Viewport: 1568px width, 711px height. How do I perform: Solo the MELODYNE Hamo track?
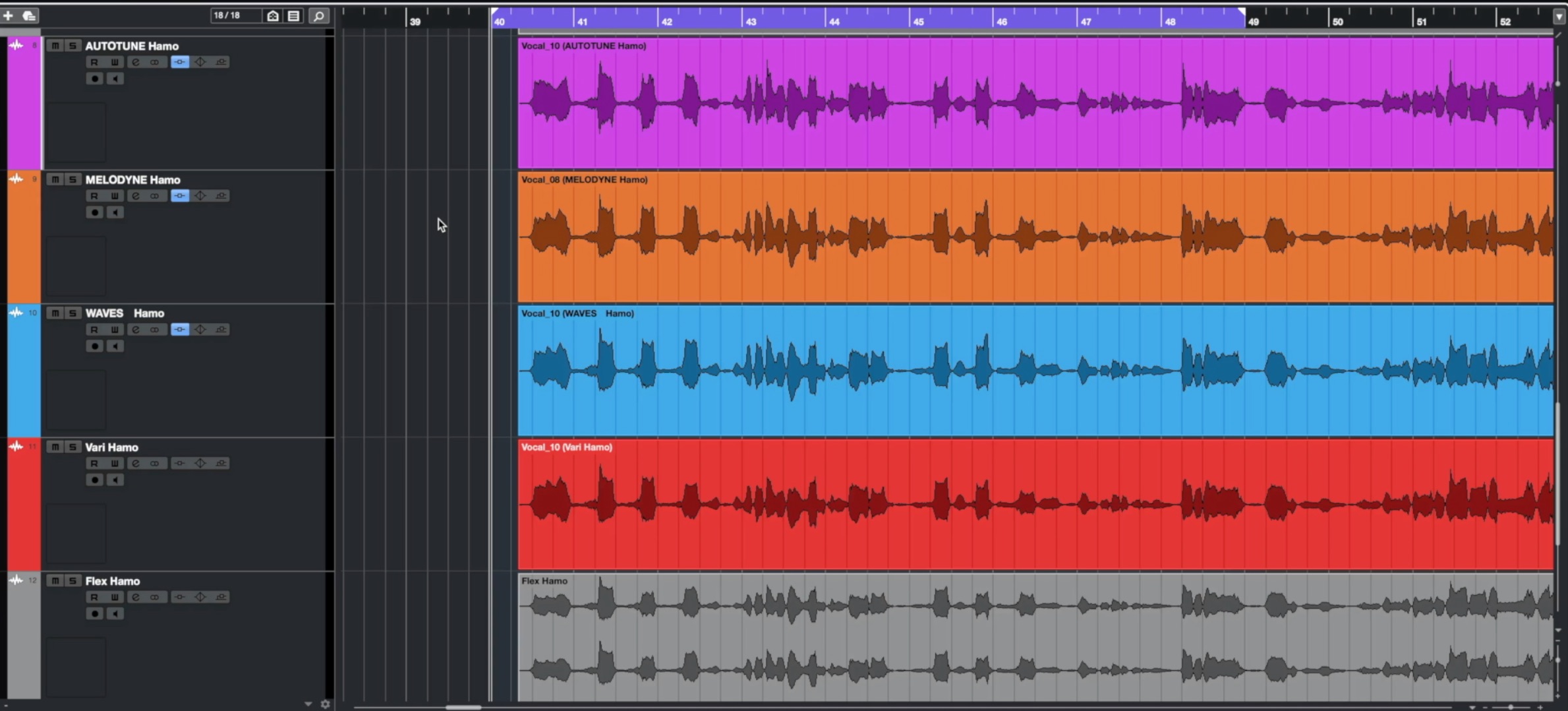(x=73, y=179)
